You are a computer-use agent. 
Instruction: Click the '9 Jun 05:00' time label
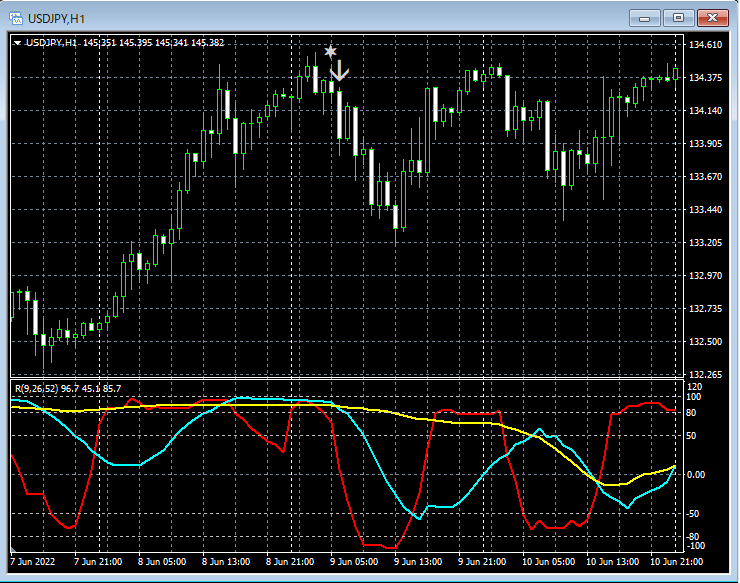tap(354, 562)
